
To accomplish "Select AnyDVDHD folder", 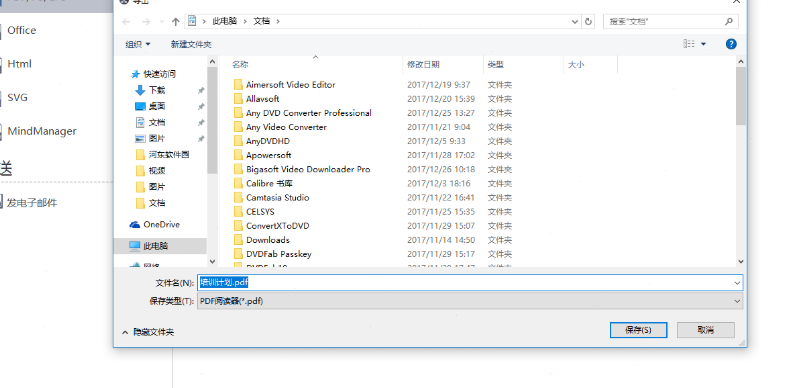I will 268,141.
